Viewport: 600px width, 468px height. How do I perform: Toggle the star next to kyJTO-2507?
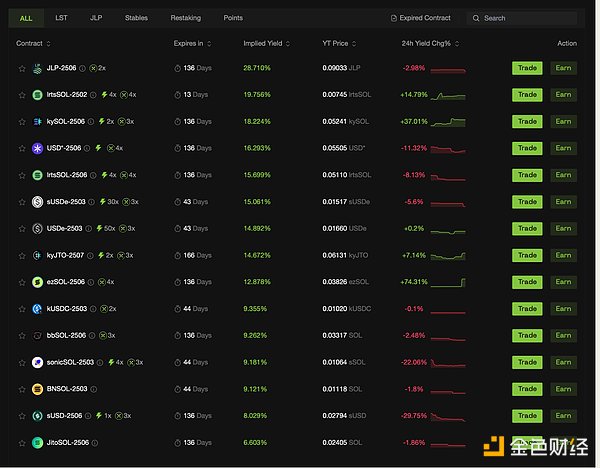point(22,256)
